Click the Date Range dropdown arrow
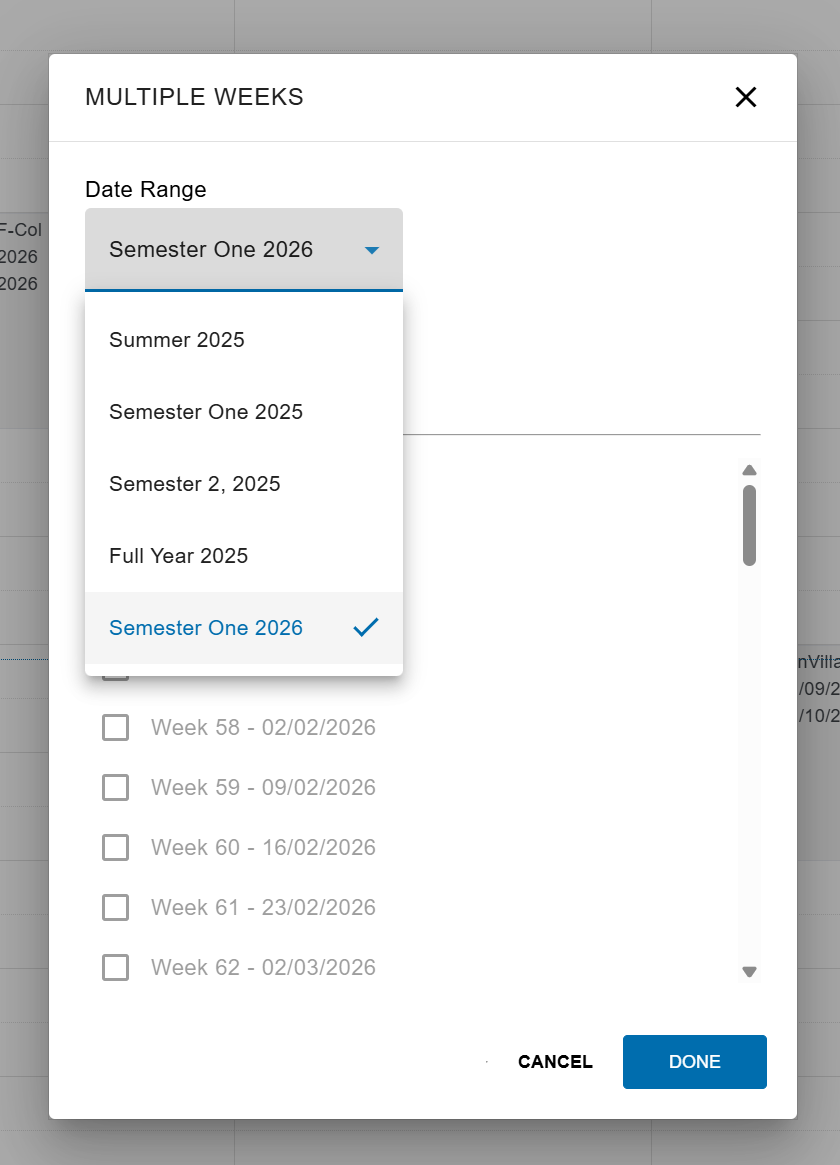 [x=372, y=250]
